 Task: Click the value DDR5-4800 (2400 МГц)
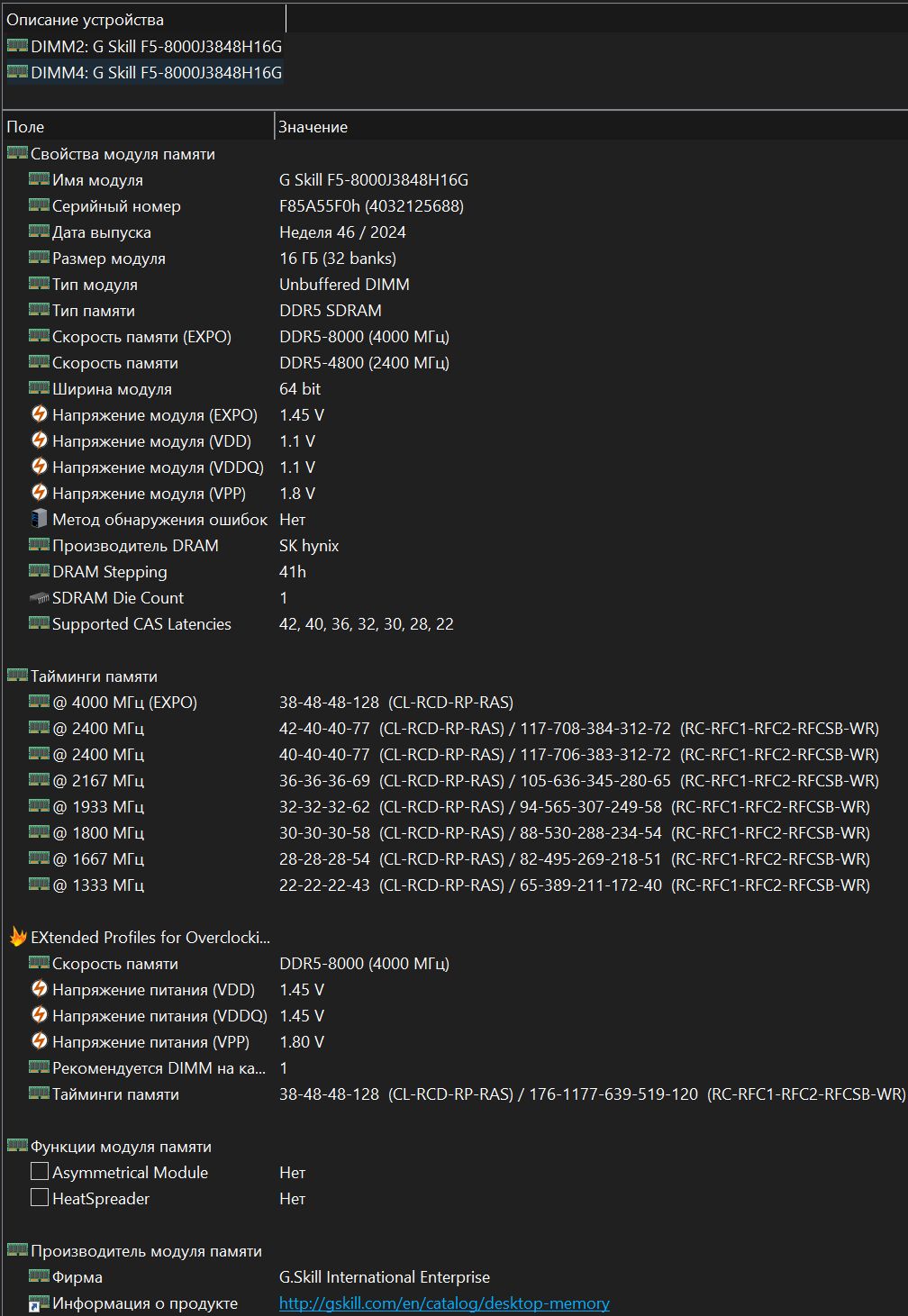pyautogui.click(x=364, y=363)
